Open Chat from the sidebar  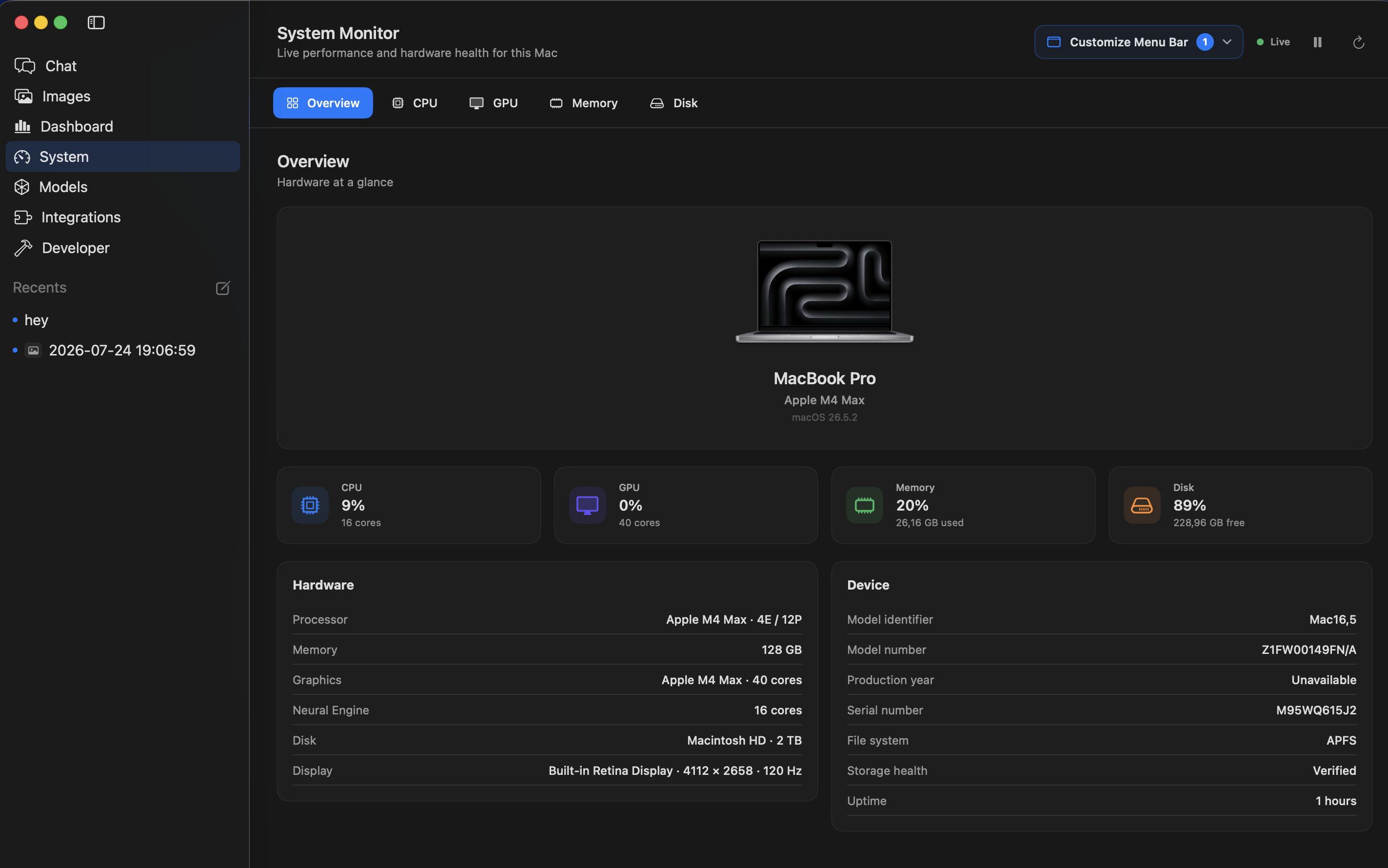[122, 66]
